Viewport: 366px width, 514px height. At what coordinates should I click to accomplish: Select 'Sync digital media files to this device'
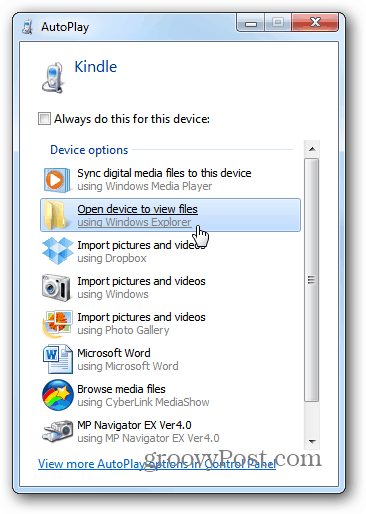coord(170,180)
